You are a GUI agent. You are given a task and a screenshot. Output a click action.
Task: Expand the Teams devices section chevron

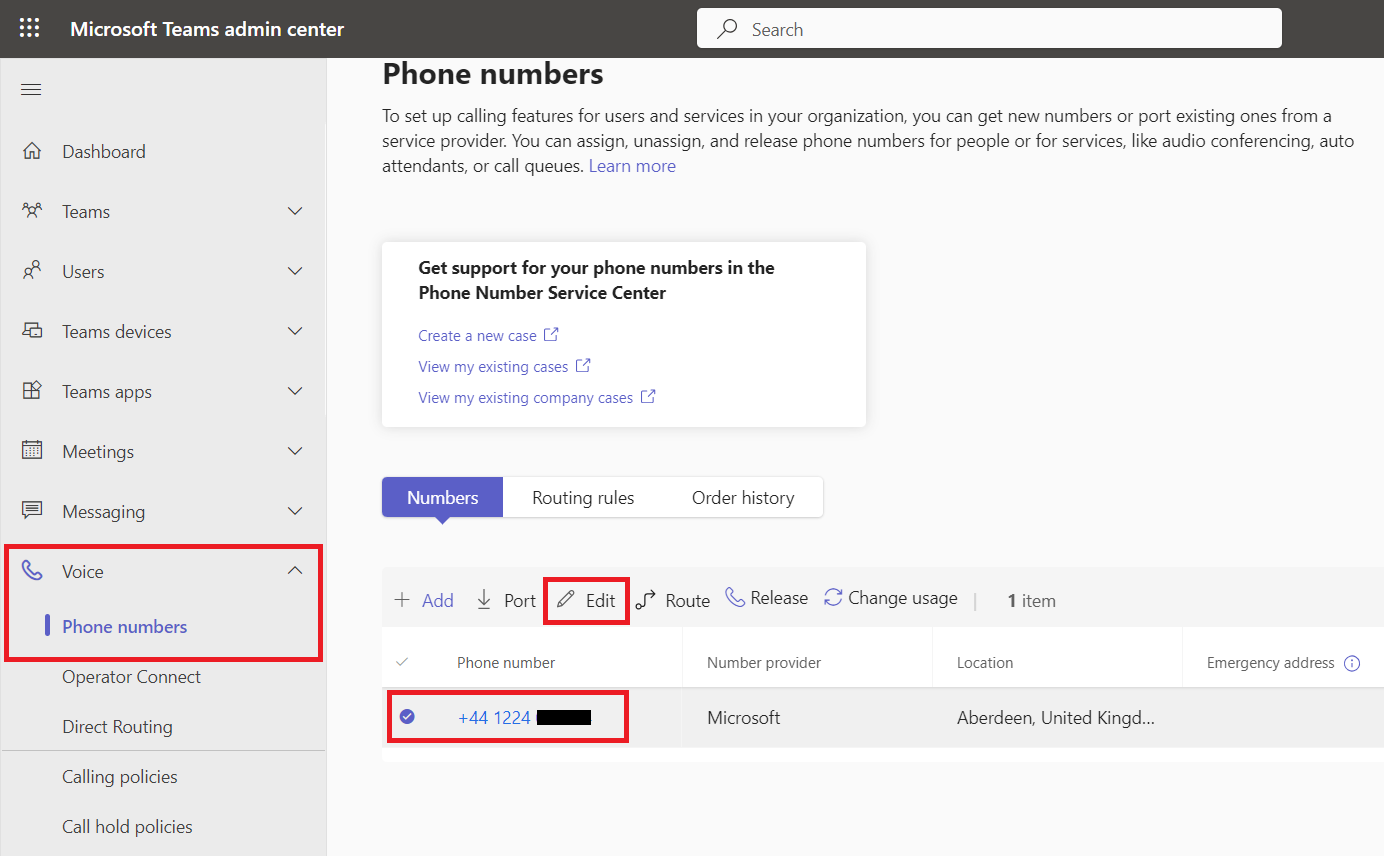click(x=295, y=331)
